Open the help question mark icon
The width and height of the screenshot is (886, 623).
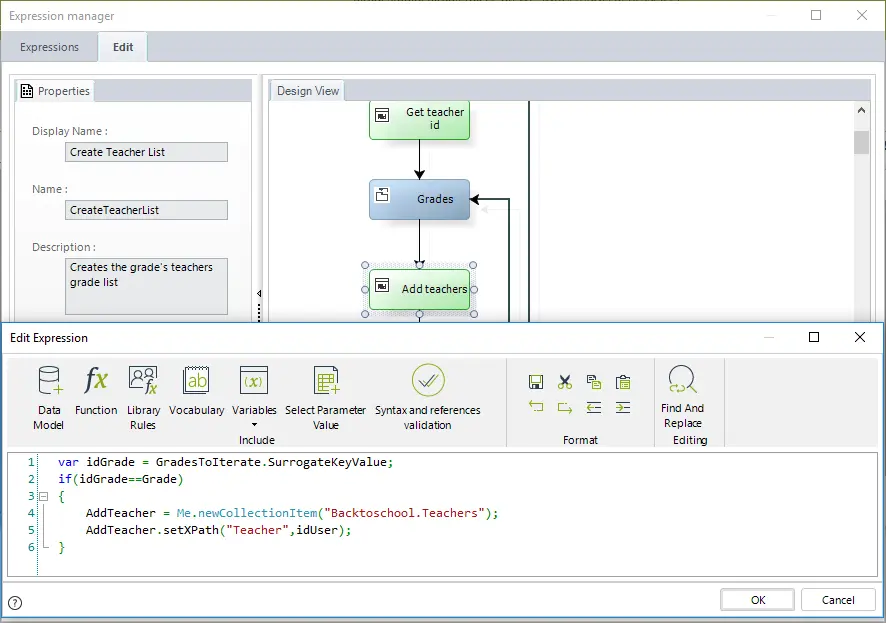pyautogui.click(x=15, y=603)
